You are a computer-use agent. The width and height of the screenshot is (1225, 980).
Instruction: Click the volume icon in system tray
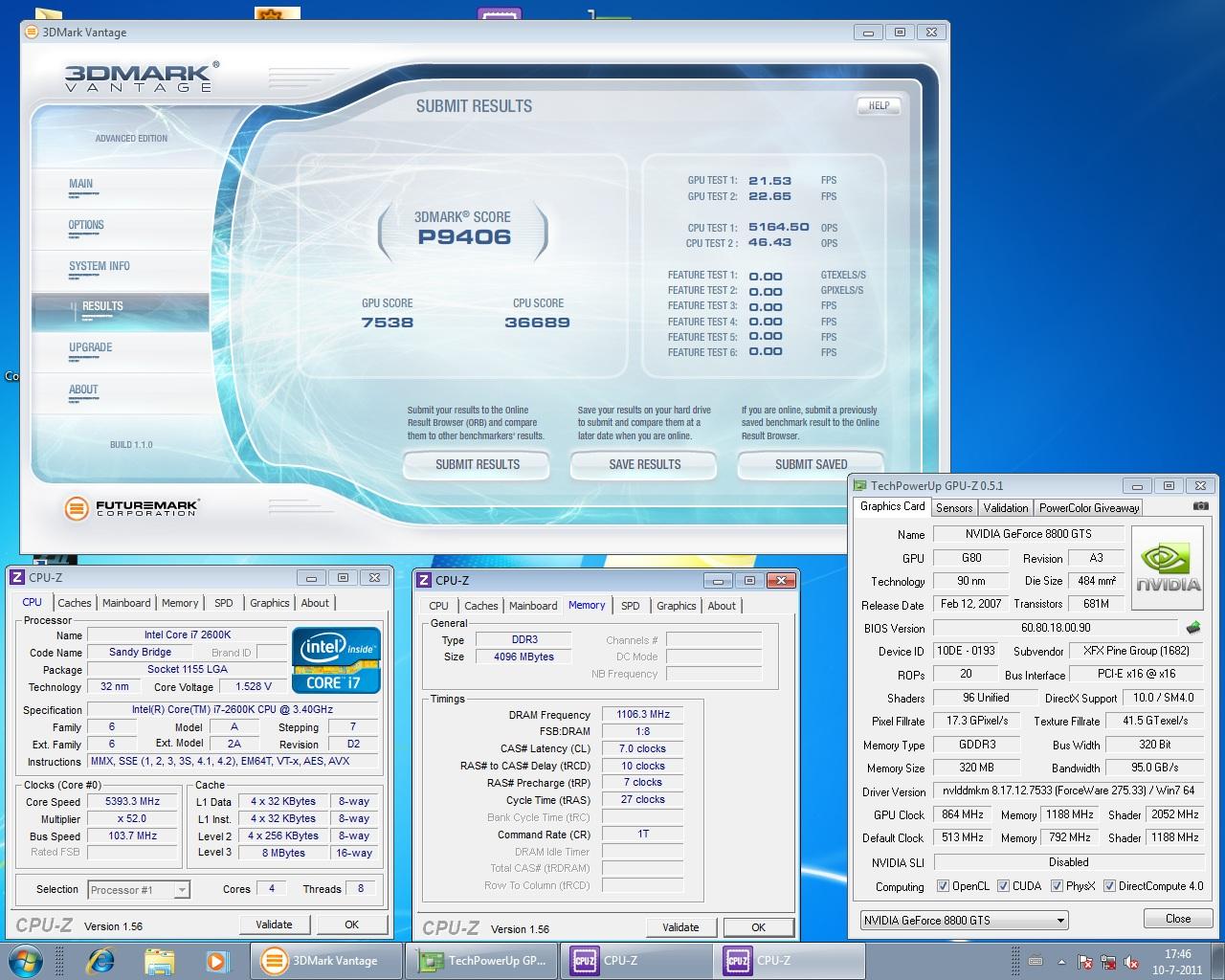[1130, 962]
